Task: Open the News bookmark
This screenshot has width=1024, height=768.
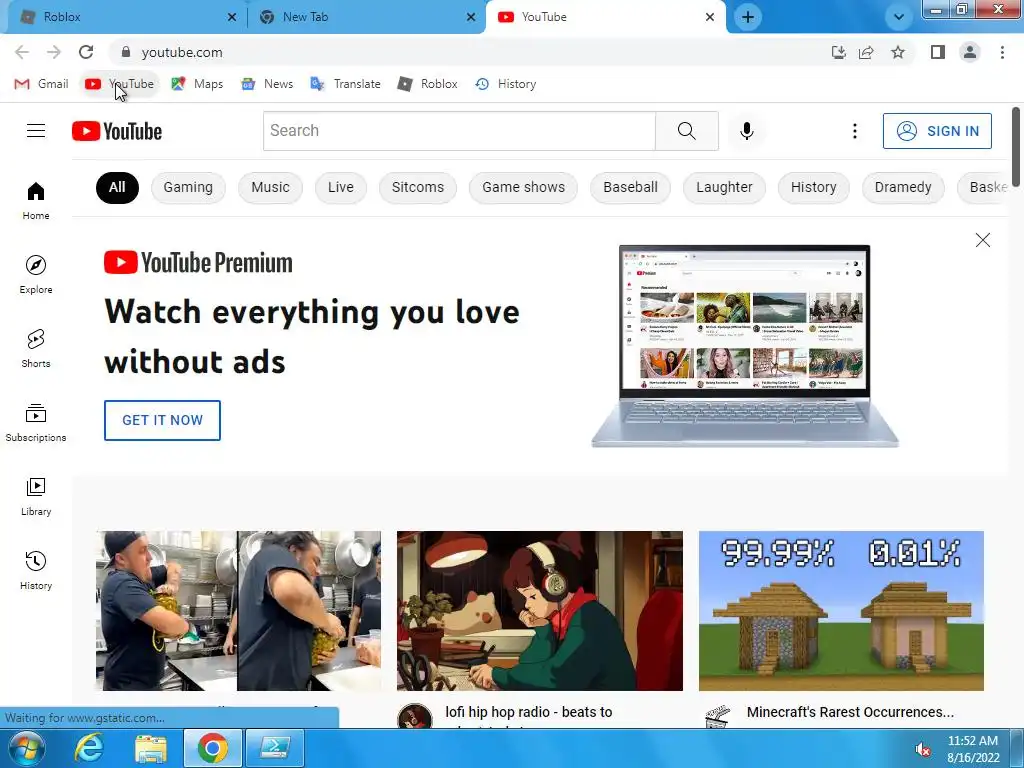Action: (x=267, y=84)
